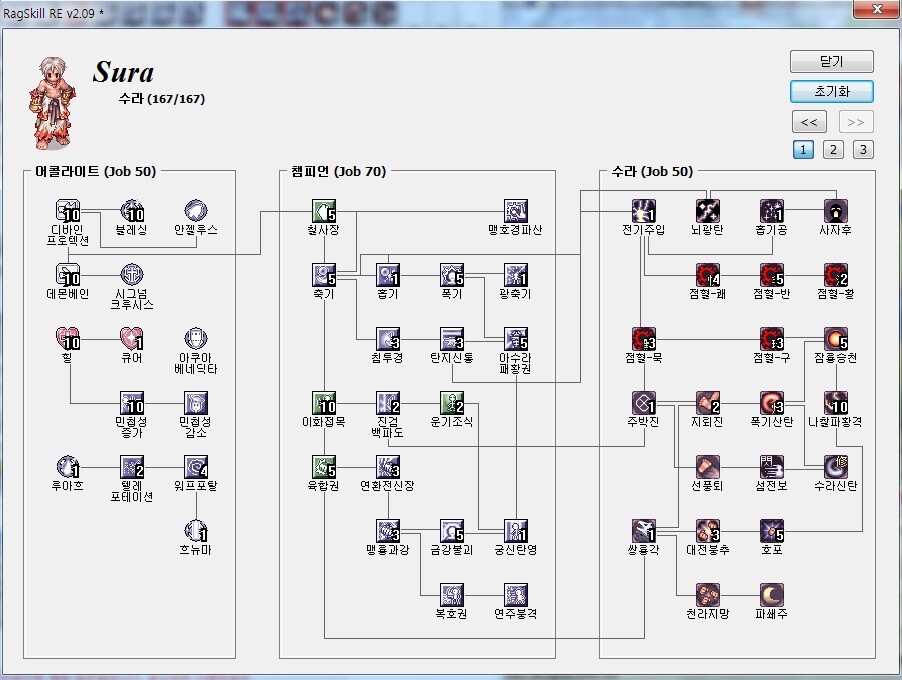The image size is (902, 680).
Task: Click the 디바인 프로텍션 skill icon
Action: [69, 211]
